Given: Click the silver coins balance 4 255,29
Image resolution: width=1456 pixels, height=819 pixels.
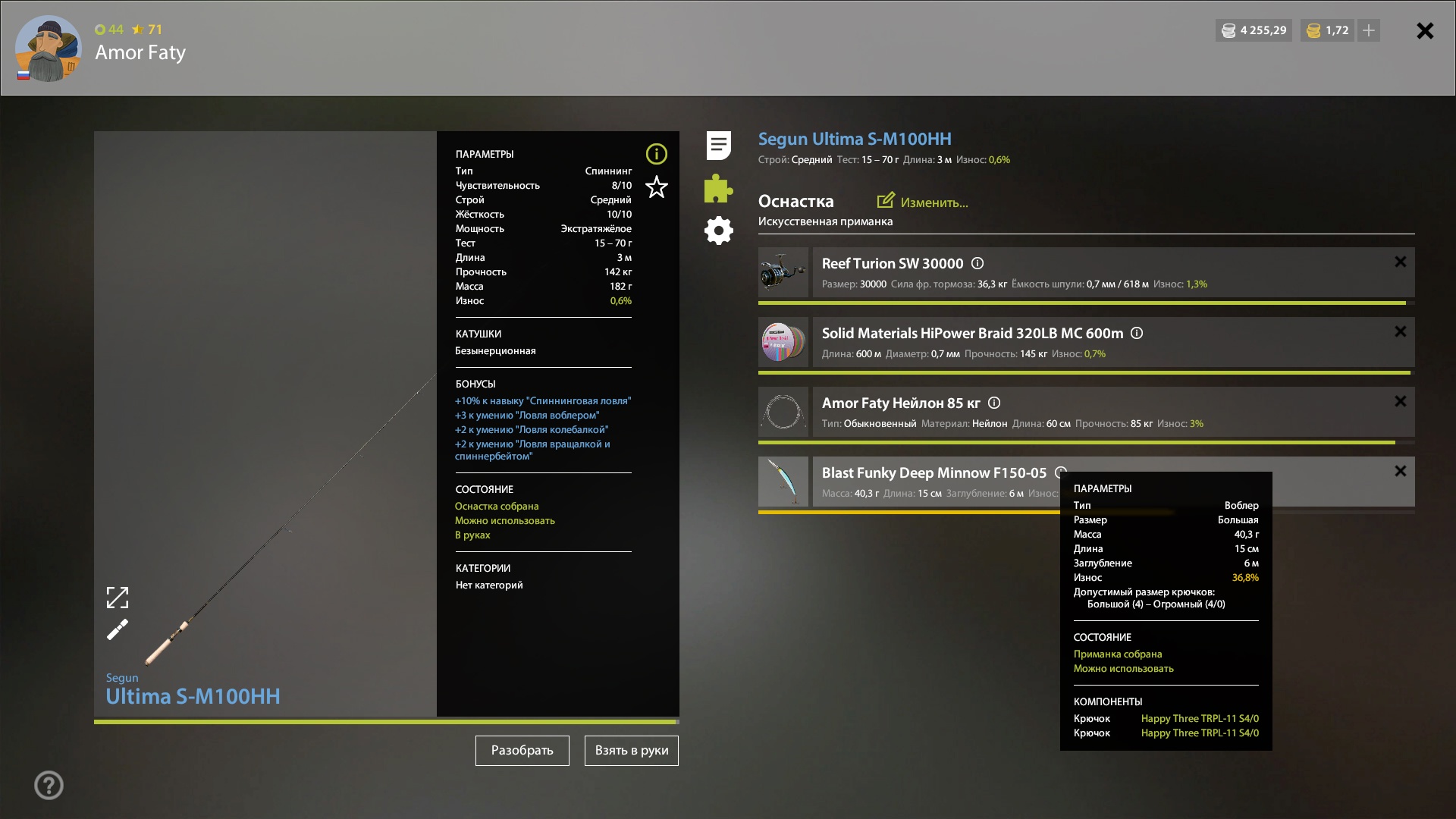Looking at the screenshot, I should (x=1254, y=30).
